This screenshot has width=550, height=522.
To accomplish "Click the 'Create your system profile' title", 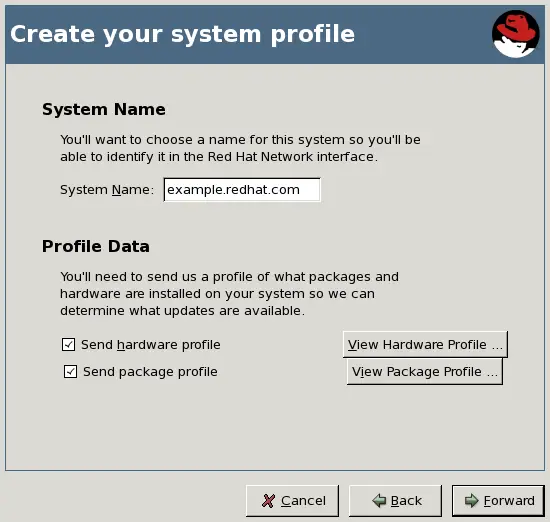I will [182, 34].
